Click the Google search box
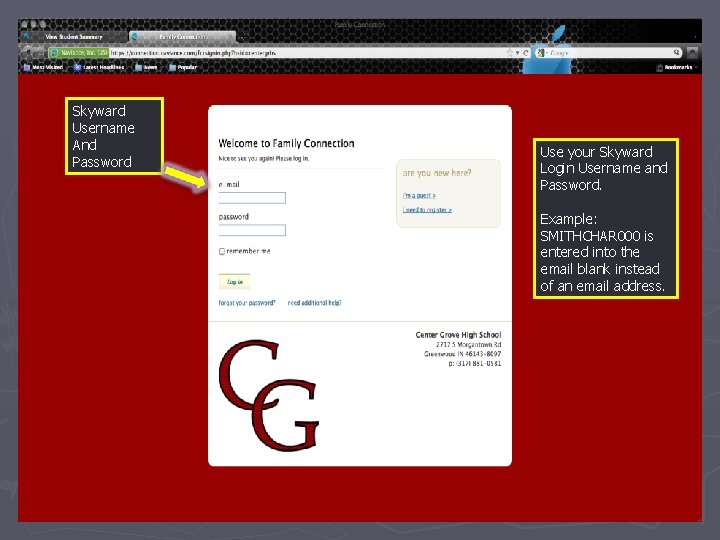 tap(611, 53)
